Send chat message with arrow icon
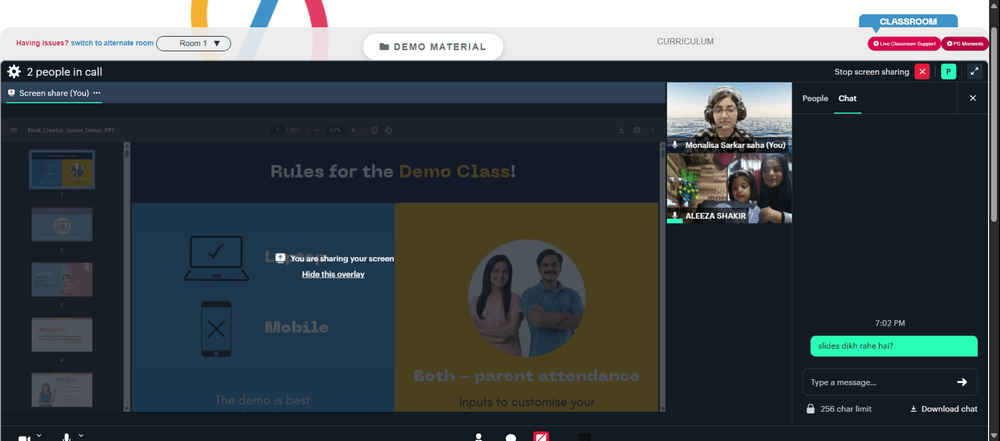Screen dimensions: 1000x441 962,382
